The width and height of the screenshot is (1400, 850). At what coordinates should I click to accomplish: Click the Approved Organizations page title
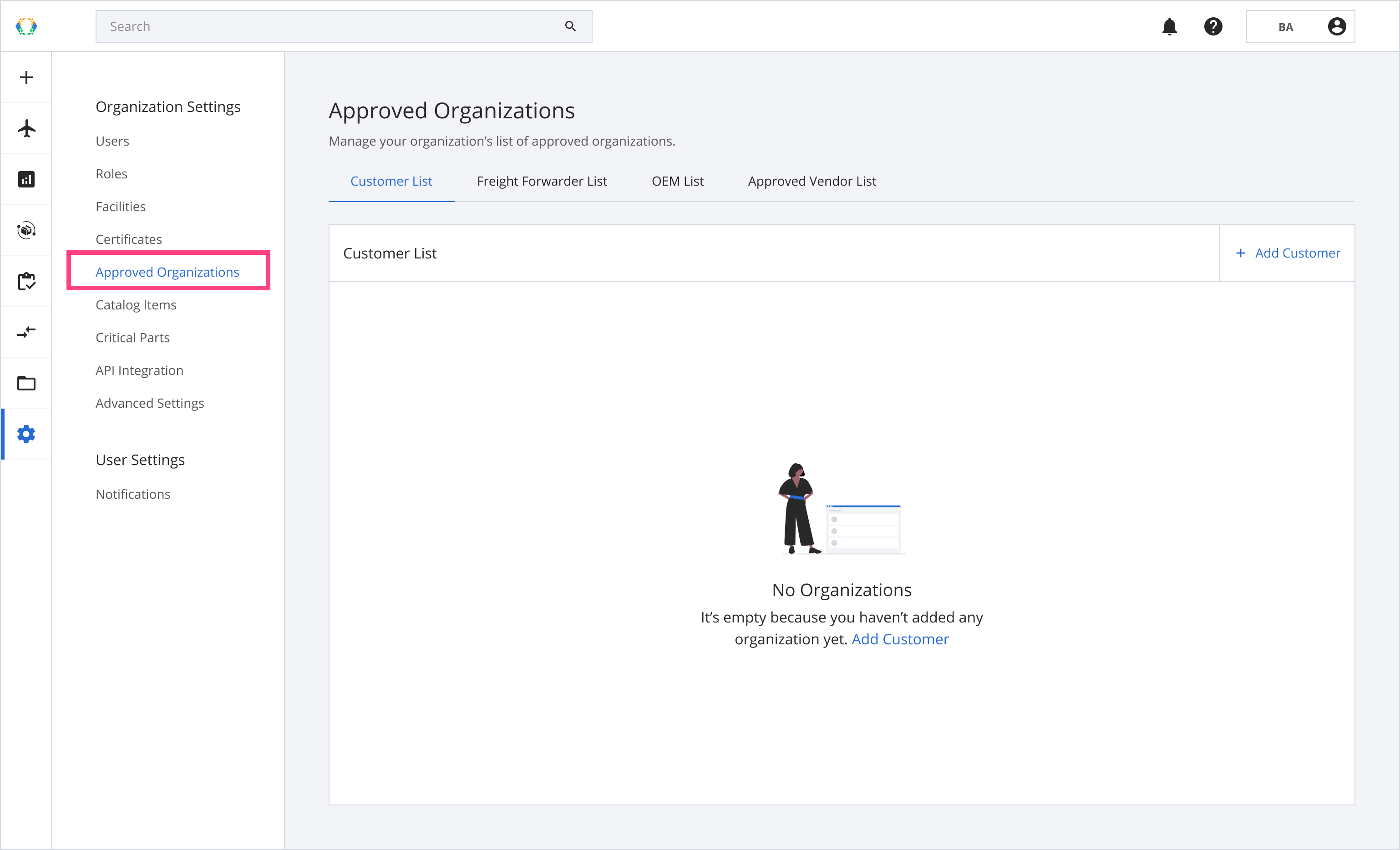pyautogui.click(x=451, y=110)
